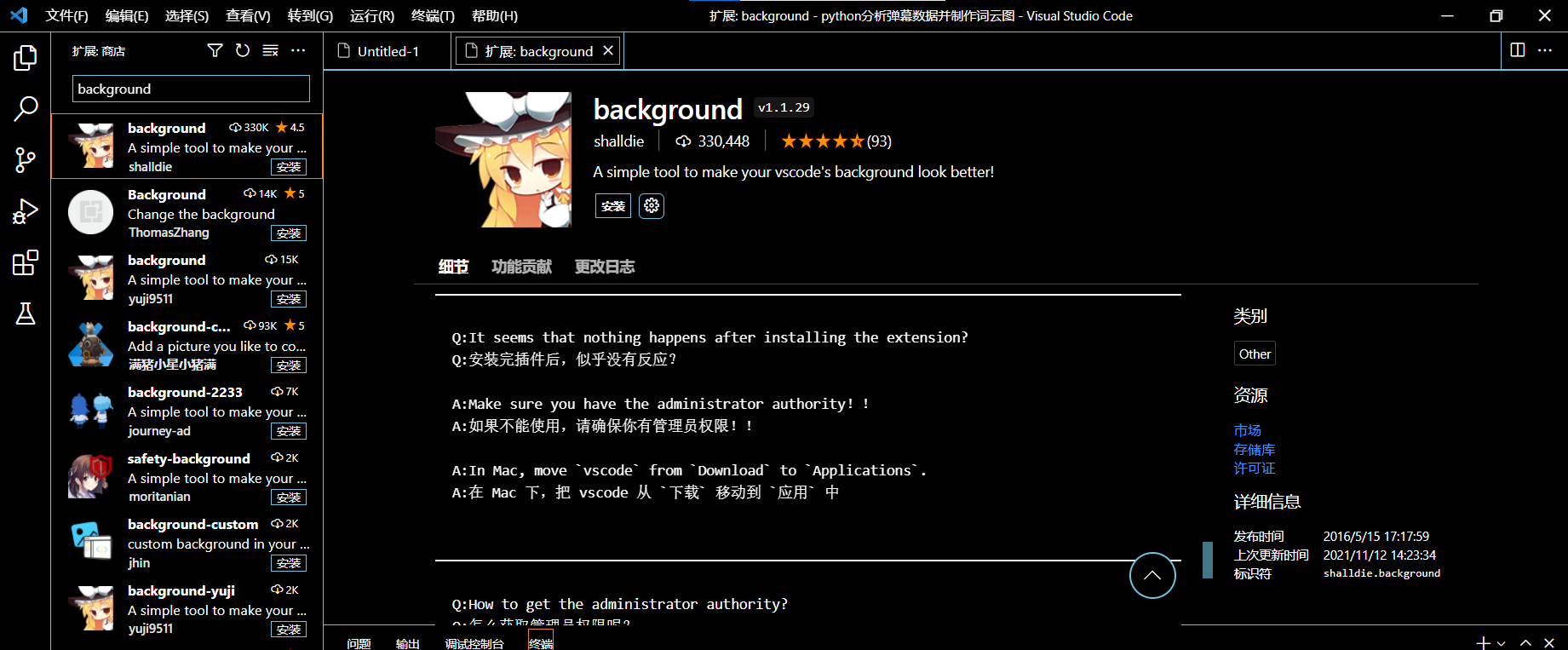The width and height of the screenshot is (1568, 650).
Task: Open editor more actions ellipsis
Action: click(x=1545, y=50)
